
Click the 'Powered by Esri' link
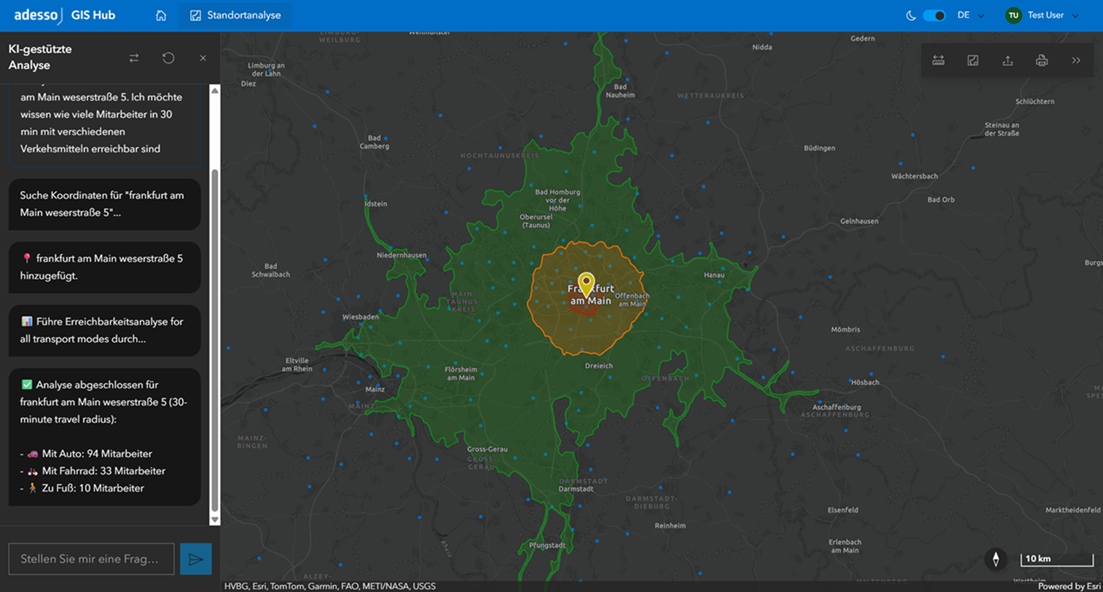coord(1069,586)
